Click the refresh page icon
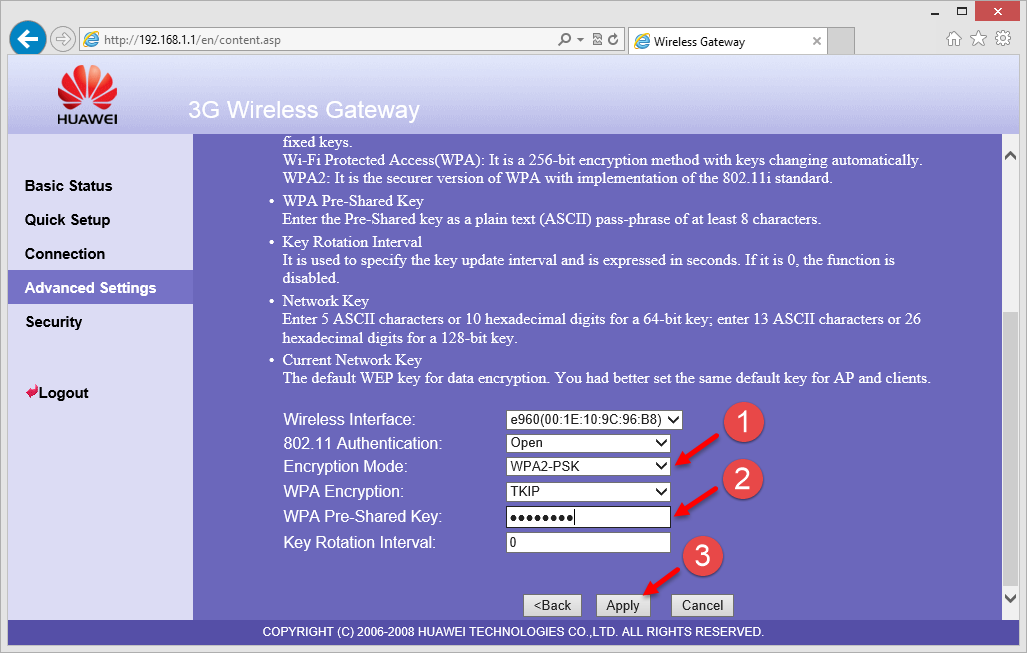This screenshot has height=653, width=1027. (613, 39)
